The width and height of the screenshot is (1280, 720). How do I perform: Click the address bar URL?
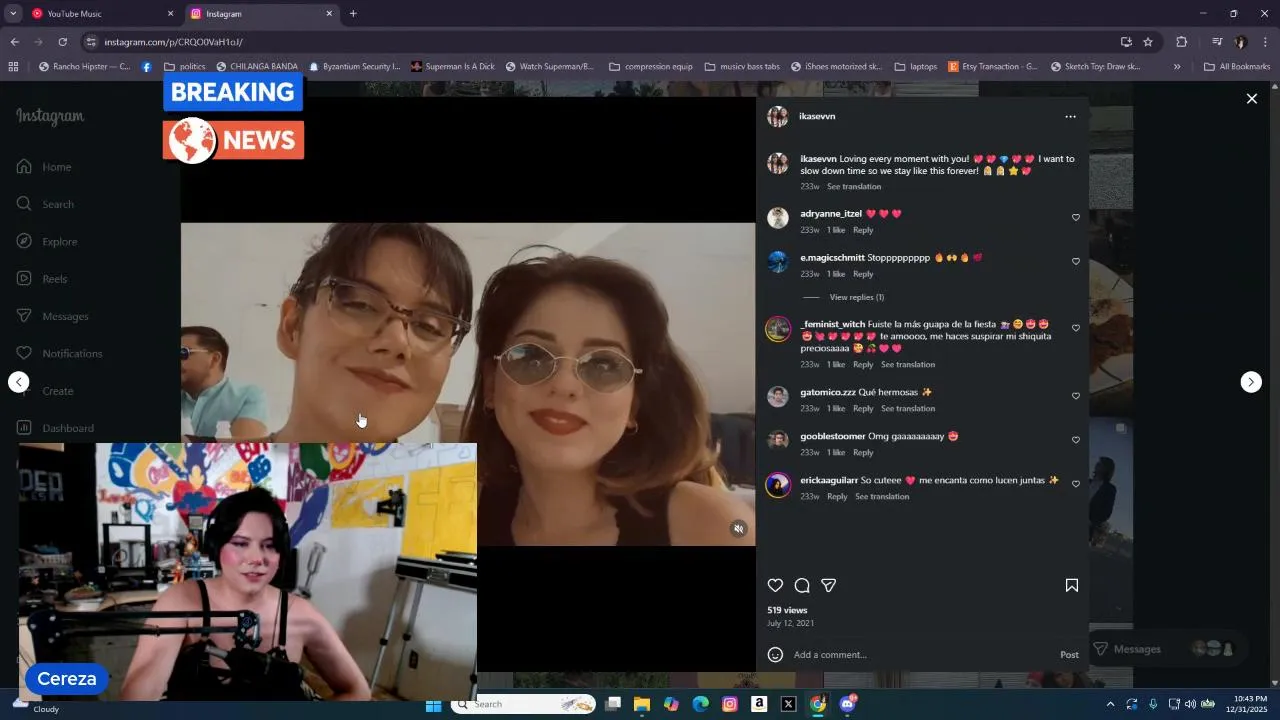click(174, 42)
